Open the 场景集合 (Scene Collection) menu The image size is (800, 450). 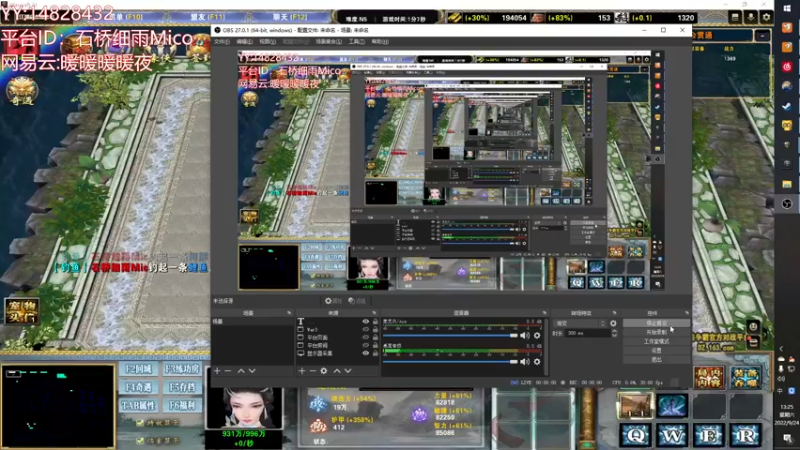[x=329, y=41]
